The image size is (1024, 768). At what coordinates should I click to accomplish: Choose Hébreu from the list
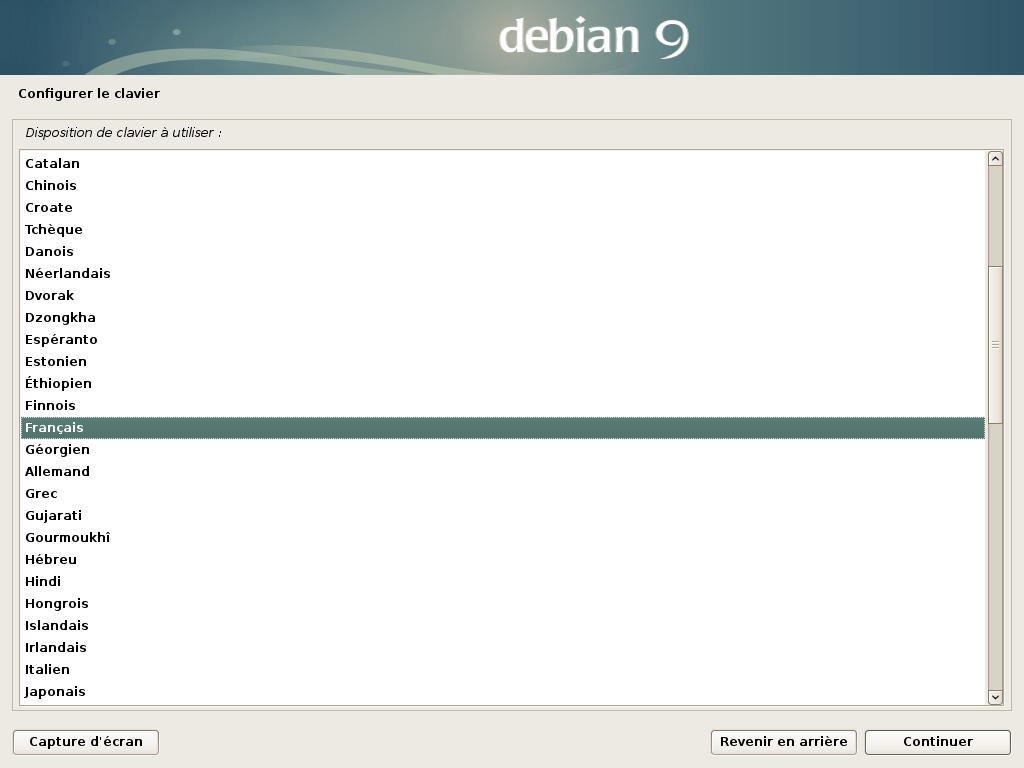pyautogui.click(x=502, y=560)
